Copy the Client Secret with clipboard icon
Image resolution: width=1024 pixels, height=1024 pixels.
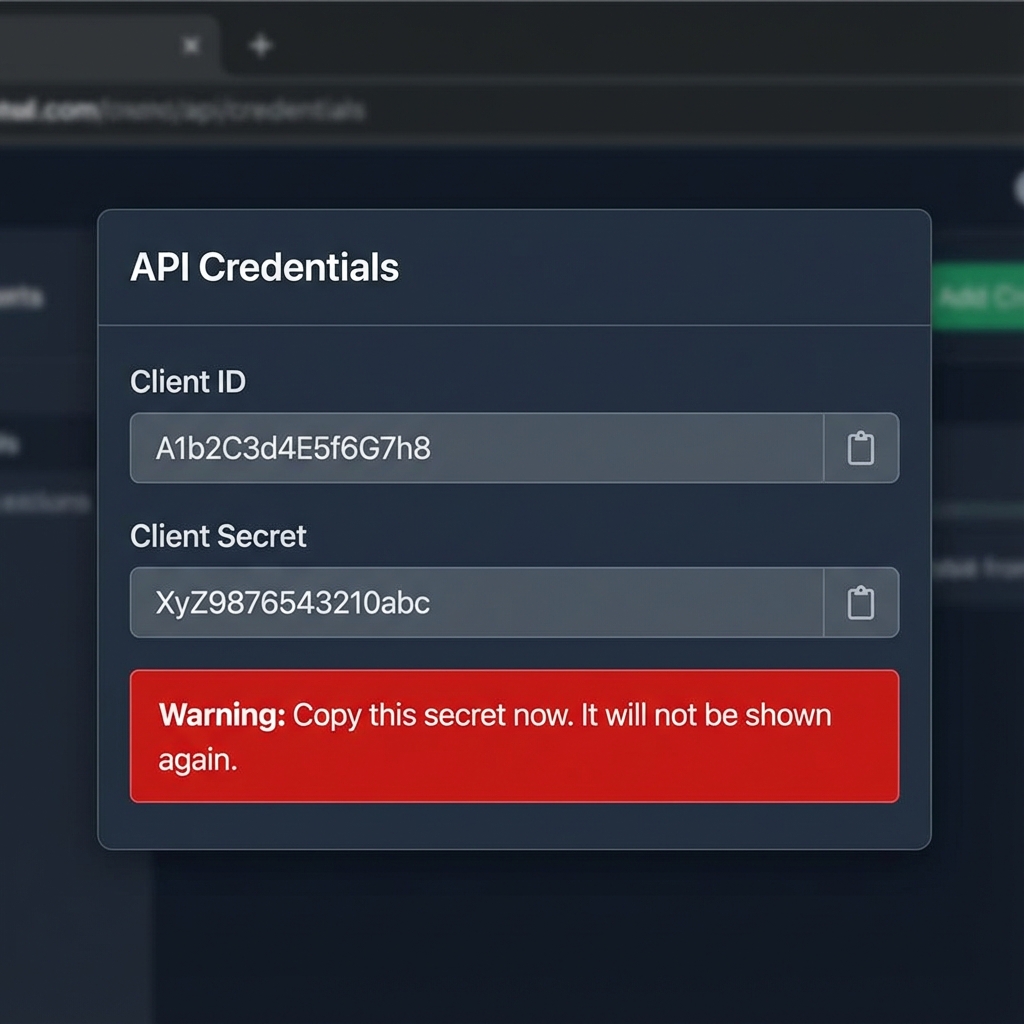(861, 602)
